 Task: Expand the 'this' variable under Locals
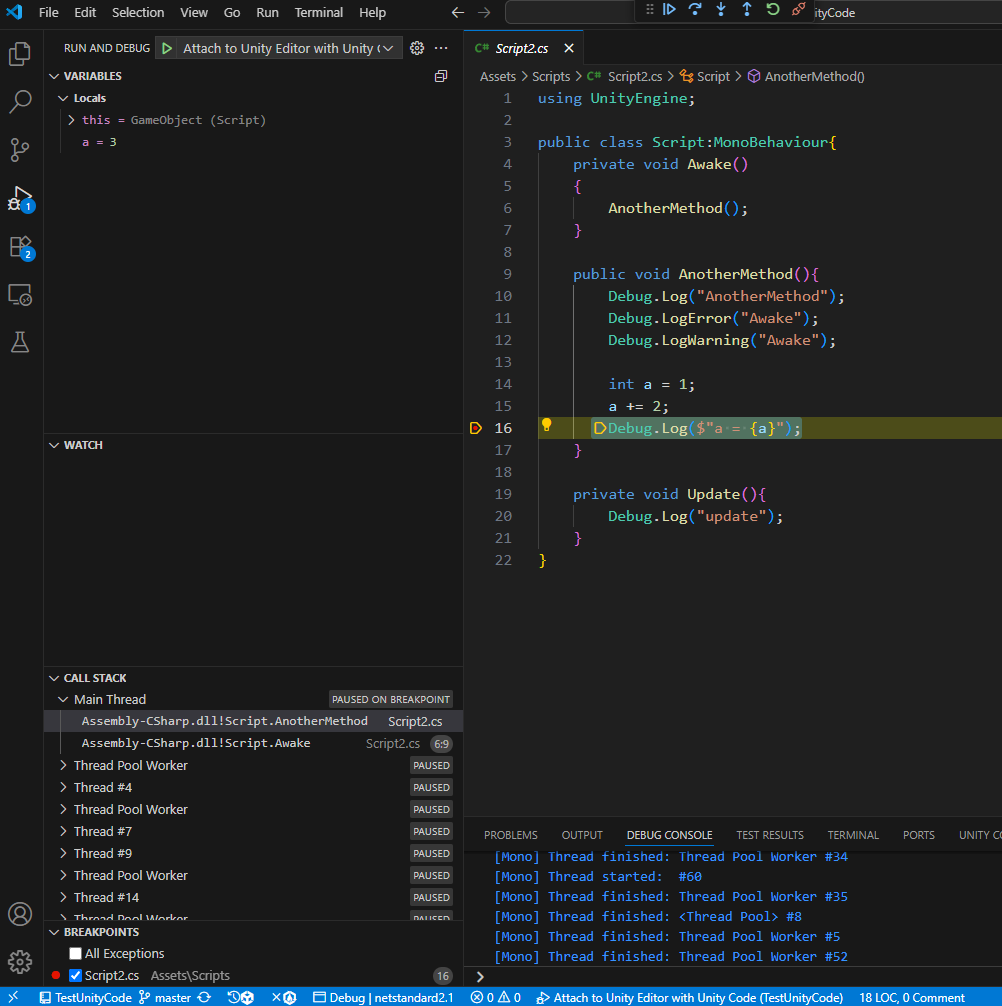click(x=70, y=119)
